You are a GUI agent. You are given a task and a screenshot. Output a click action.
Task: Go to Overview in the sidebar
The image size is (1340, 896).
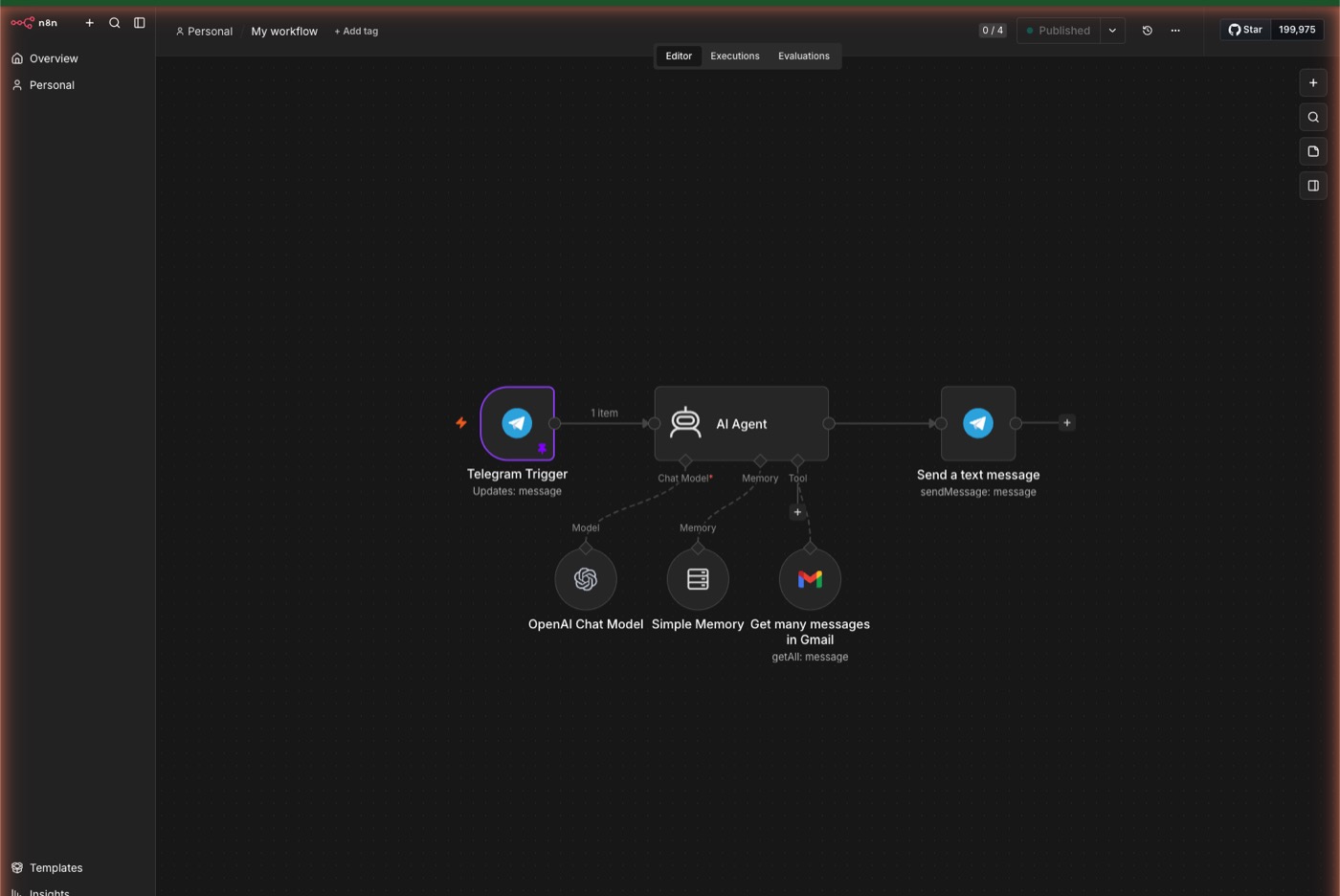point(78,58)
